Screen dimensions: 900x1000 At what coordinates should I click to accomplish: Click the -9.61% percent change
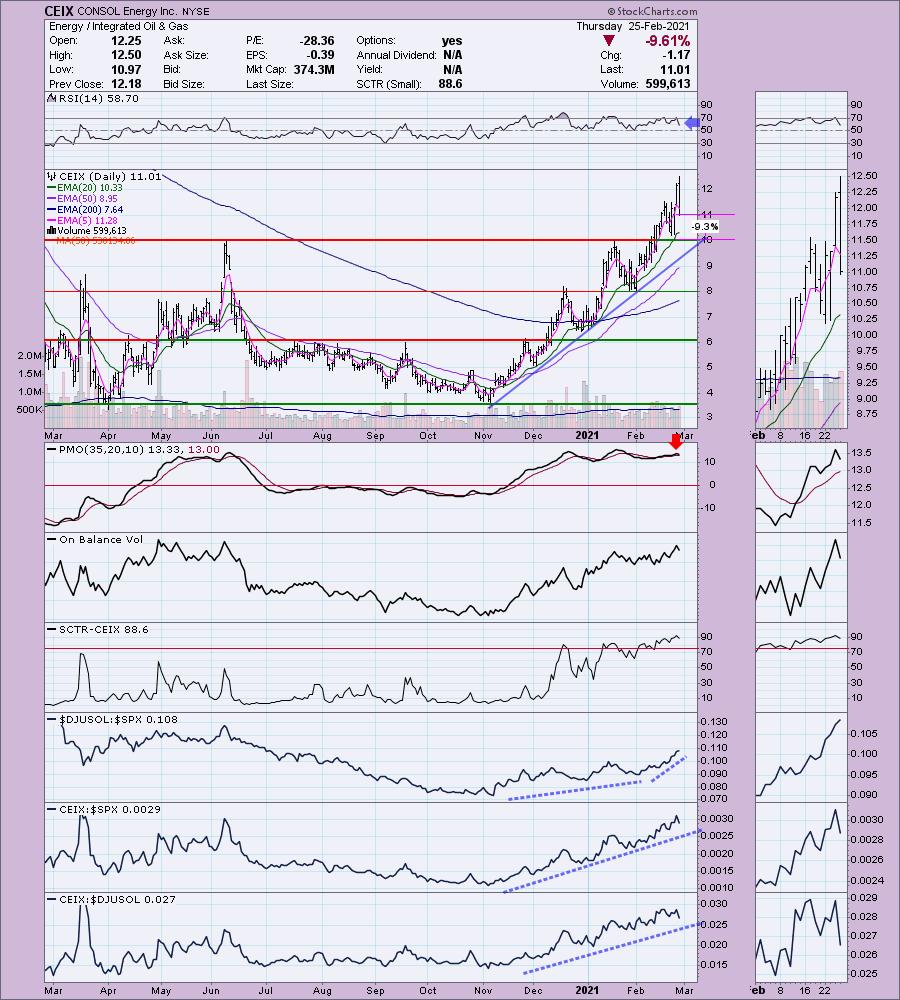pyautogui.click(x=667, y=41)
